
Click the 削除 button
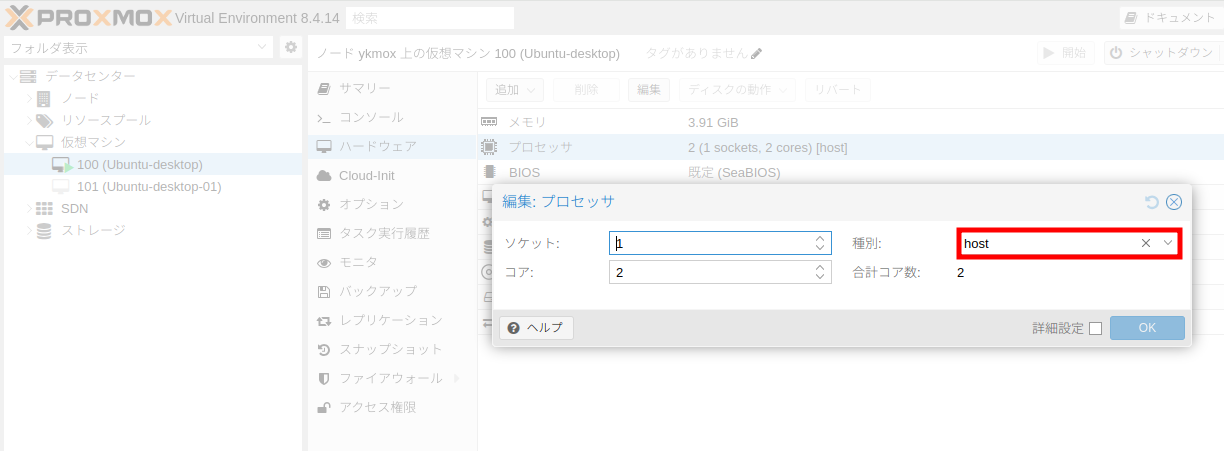[586, 89]
